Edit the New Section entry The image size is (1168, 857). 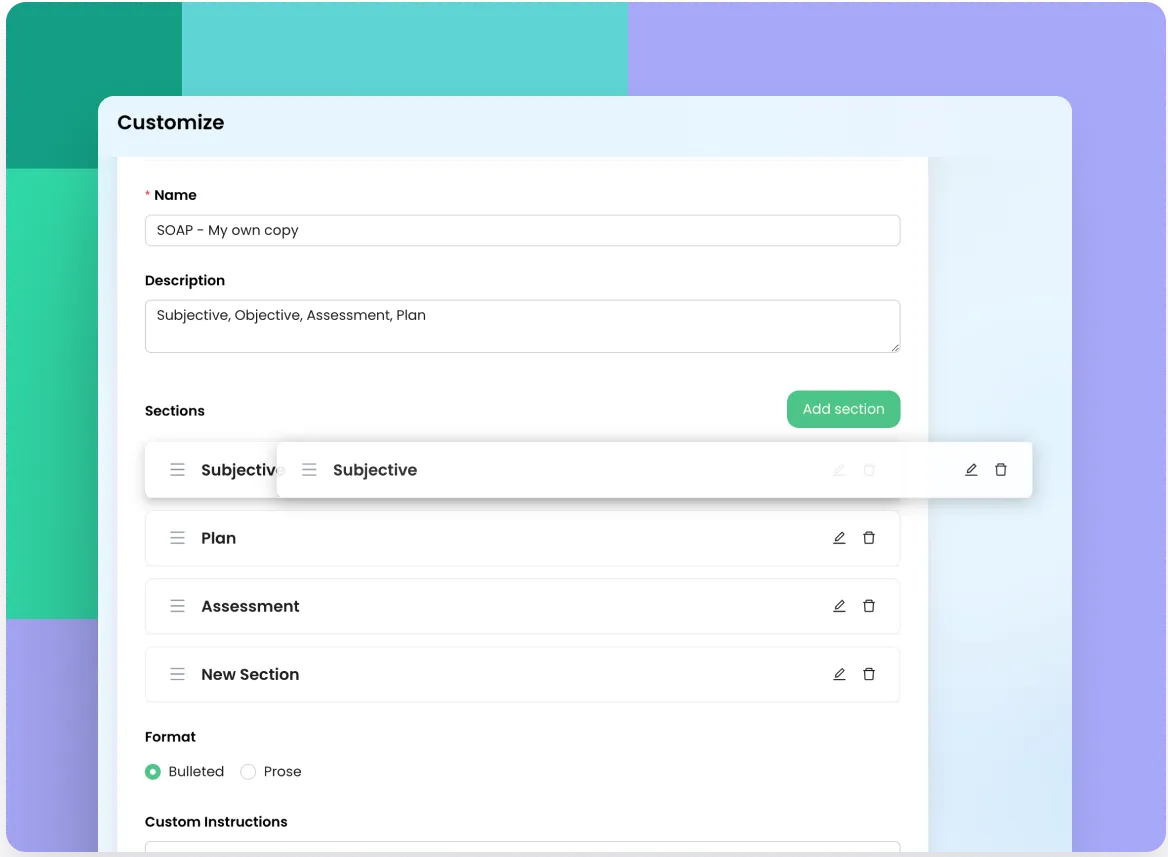(x=839, y=674)
